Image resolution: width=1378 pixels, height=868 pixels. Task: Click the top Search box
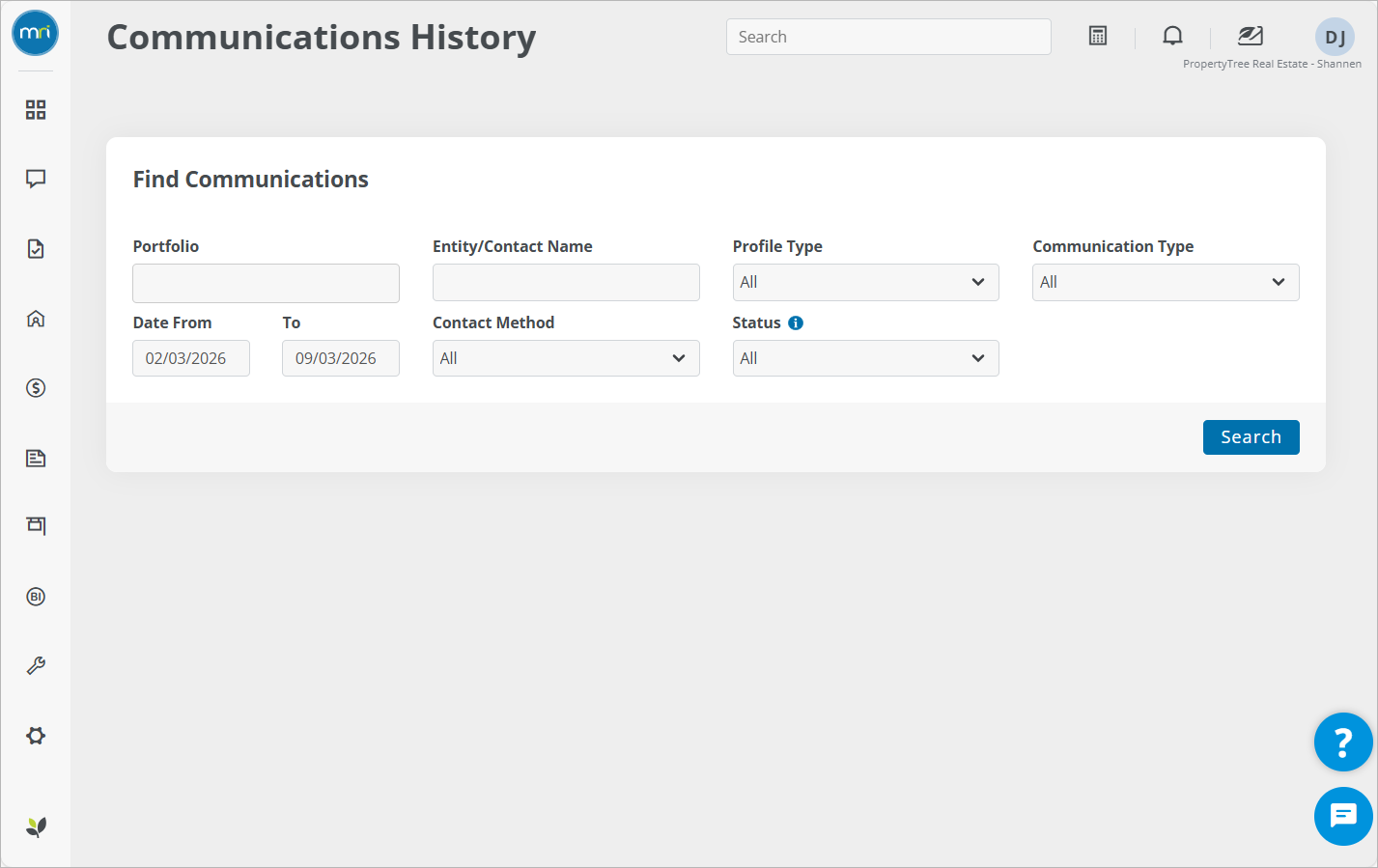(888, 37)
